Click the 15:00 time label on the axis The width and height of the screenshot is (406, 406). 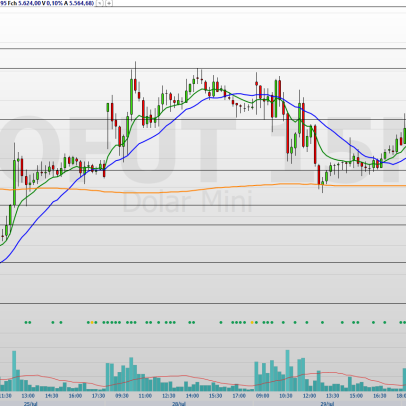point(356,396)
